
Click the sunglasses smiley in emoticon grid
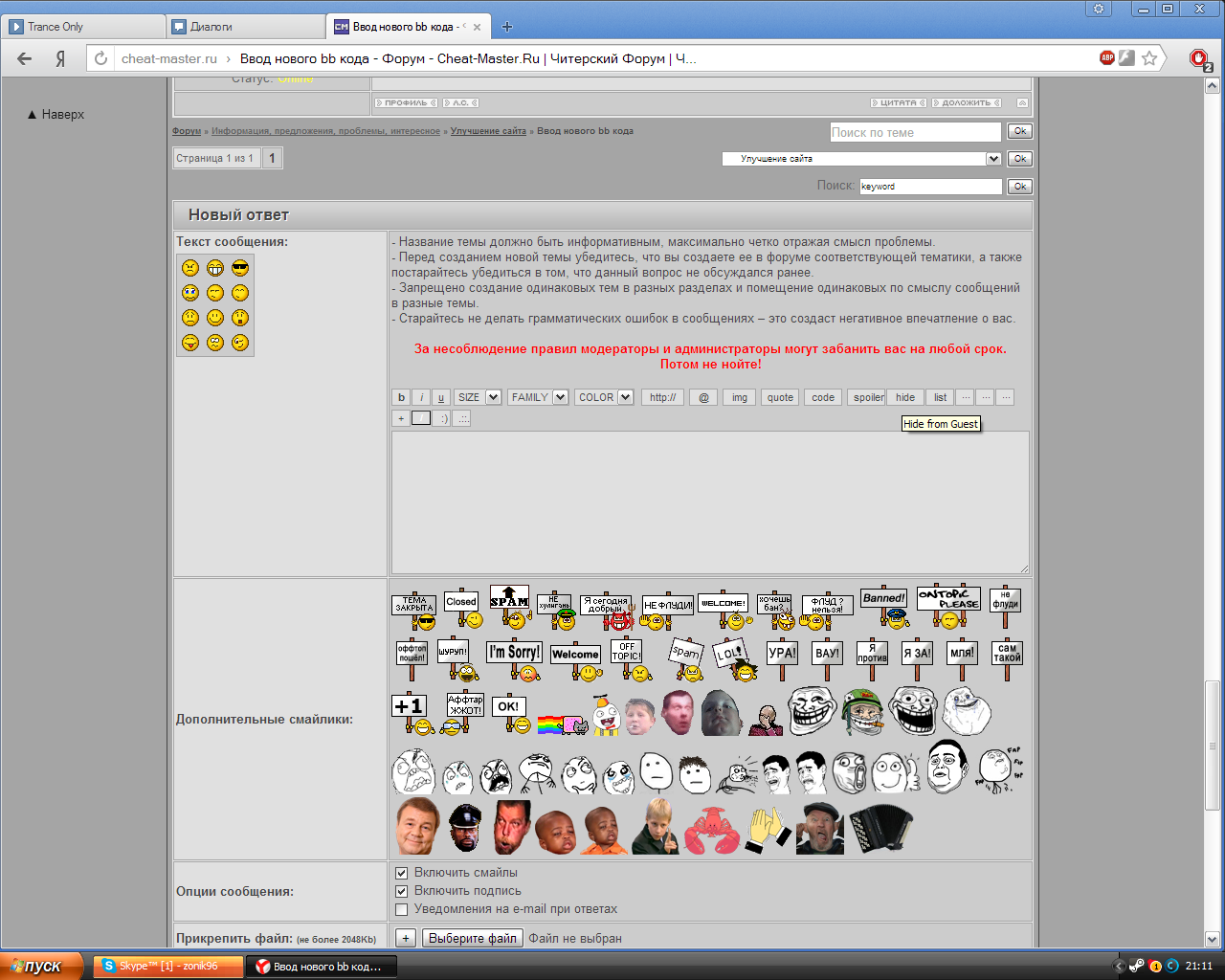pyautogui.click(x=240, y=268)
